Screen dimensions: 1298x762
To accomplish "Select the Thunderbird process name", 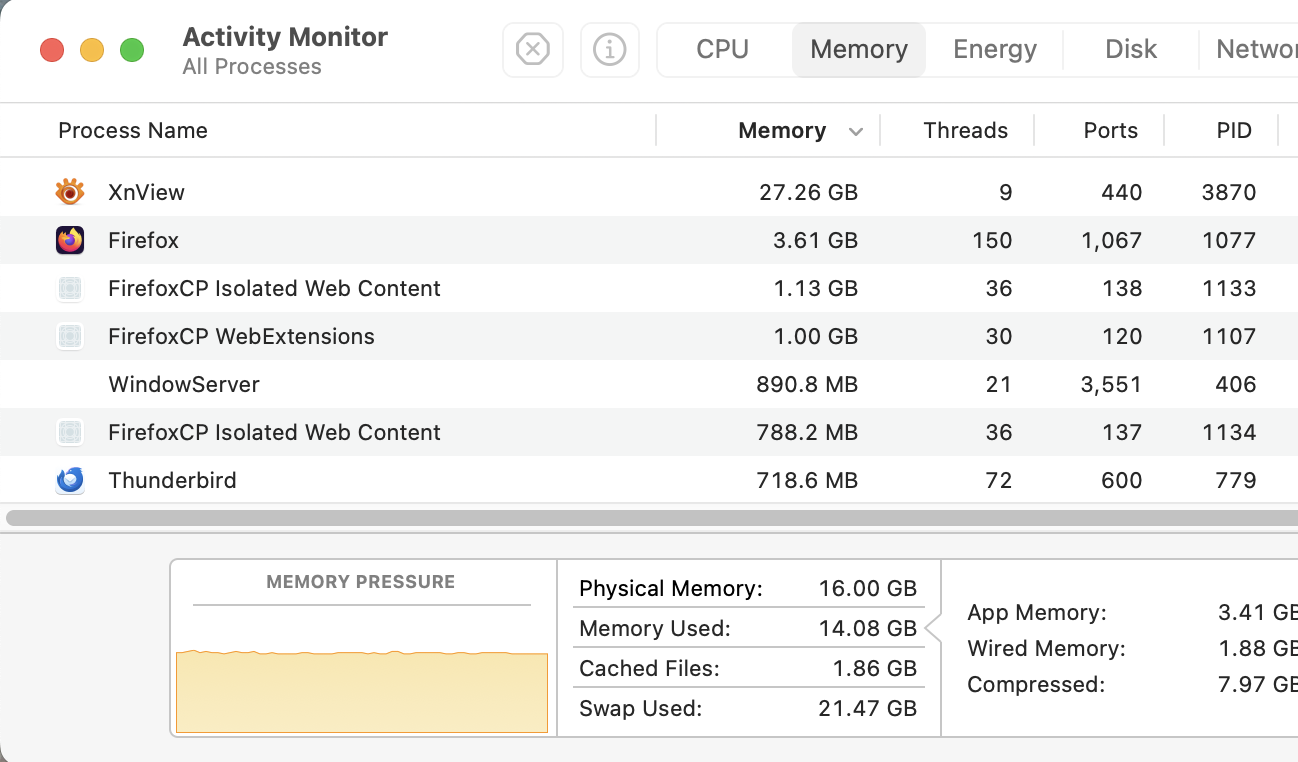I will coord(173,480).
